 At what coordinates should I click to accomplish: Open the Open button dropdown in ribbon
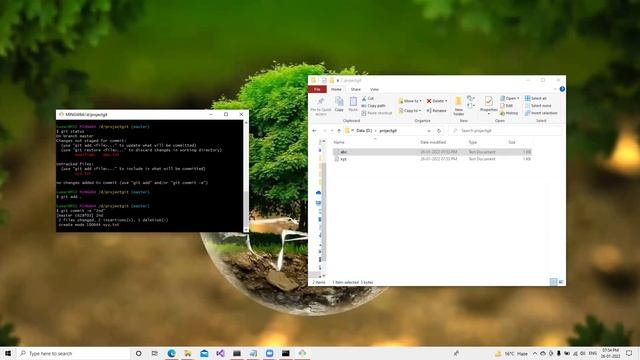point(510,98)
